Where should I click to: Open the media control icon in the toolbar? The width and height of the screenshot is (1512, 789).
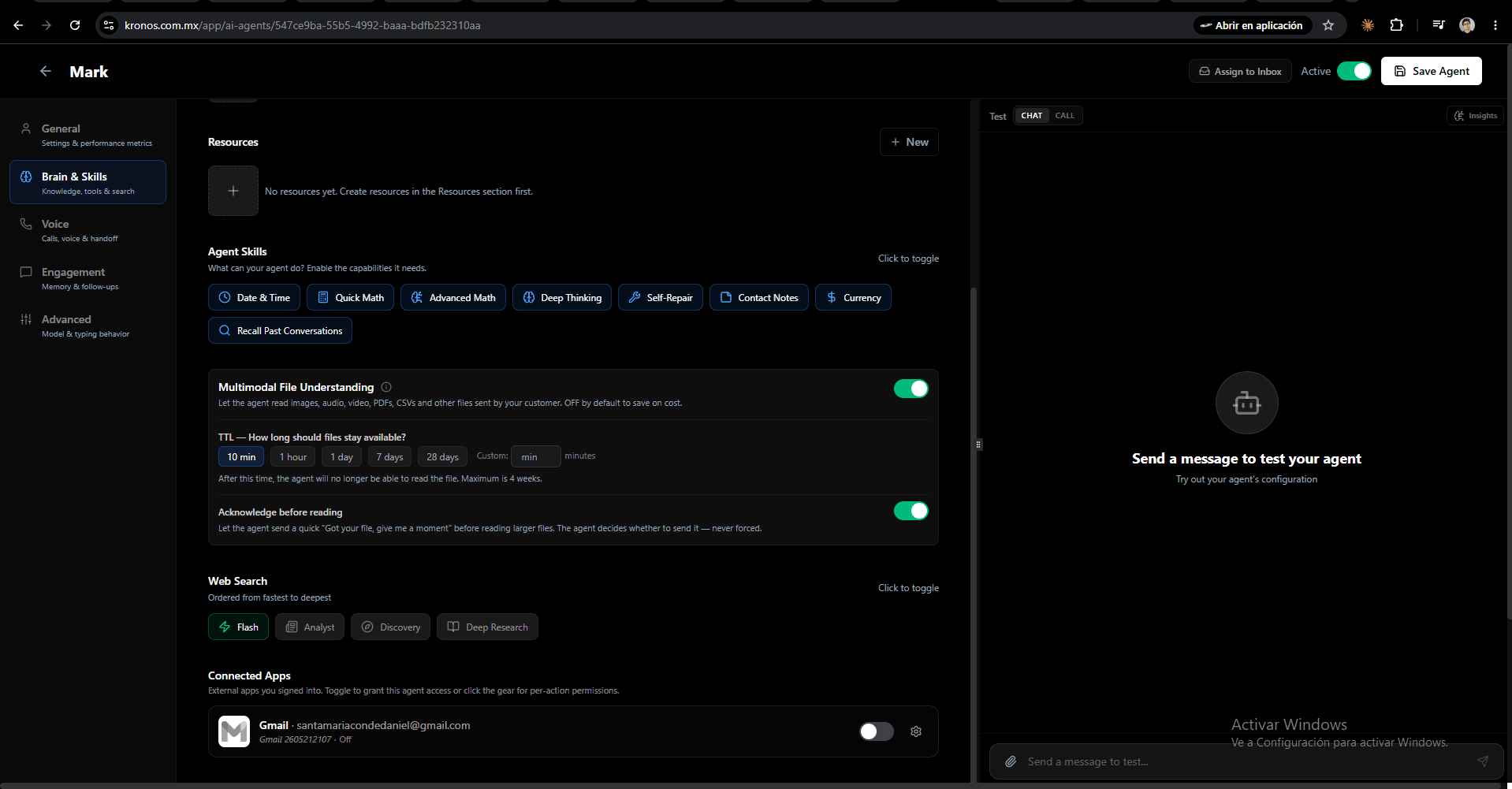point(1438,25)
